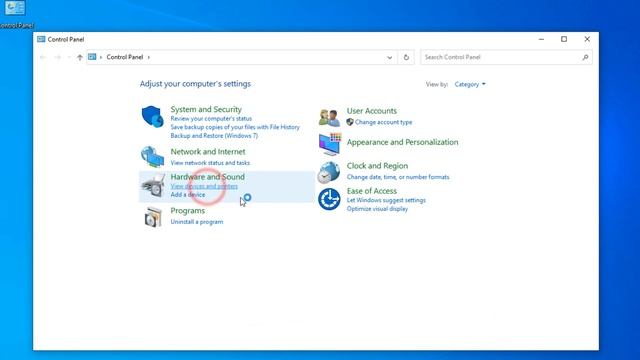Open the Network and Internet globe icon
This screenshot has width=640, height=360.
tap(153, 157)
